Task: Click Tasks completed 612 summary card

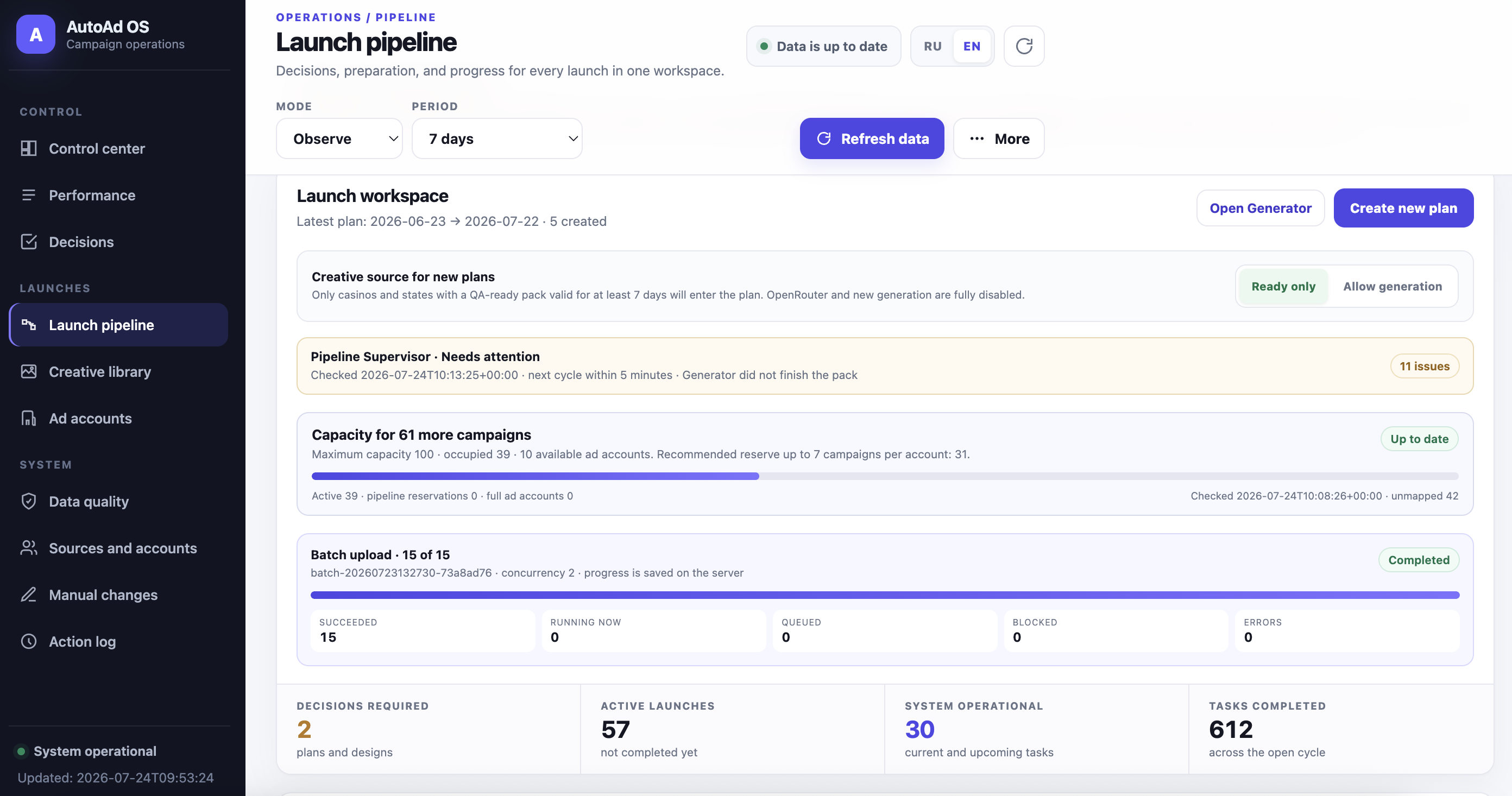Action: click(1341, 729)
